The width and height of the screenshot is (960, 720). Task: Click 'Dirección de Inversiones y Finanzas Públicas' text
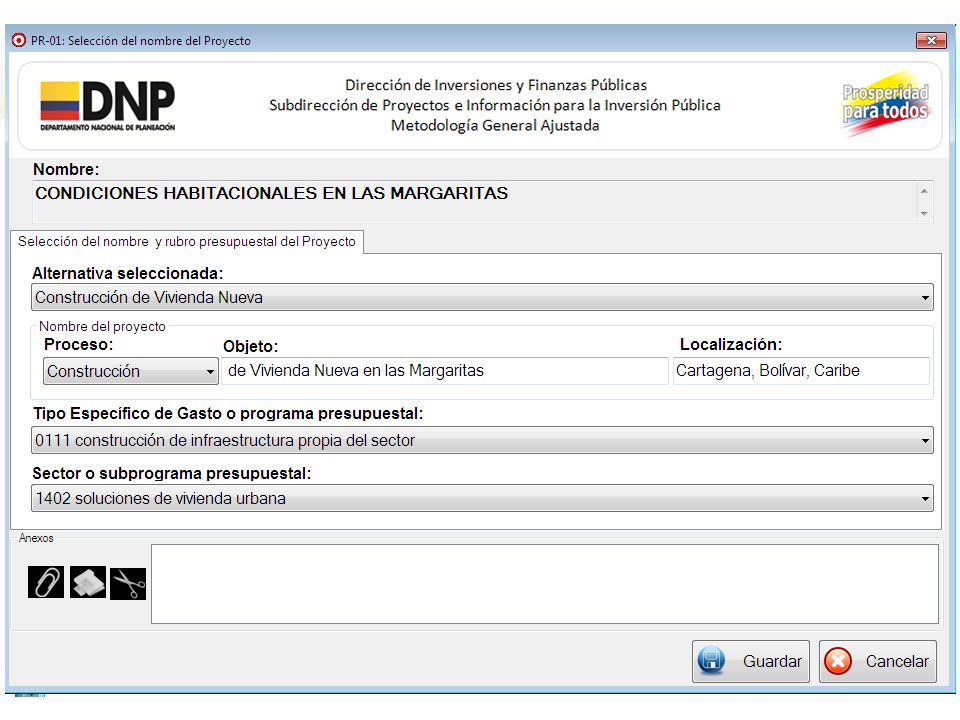coord(496,85)
